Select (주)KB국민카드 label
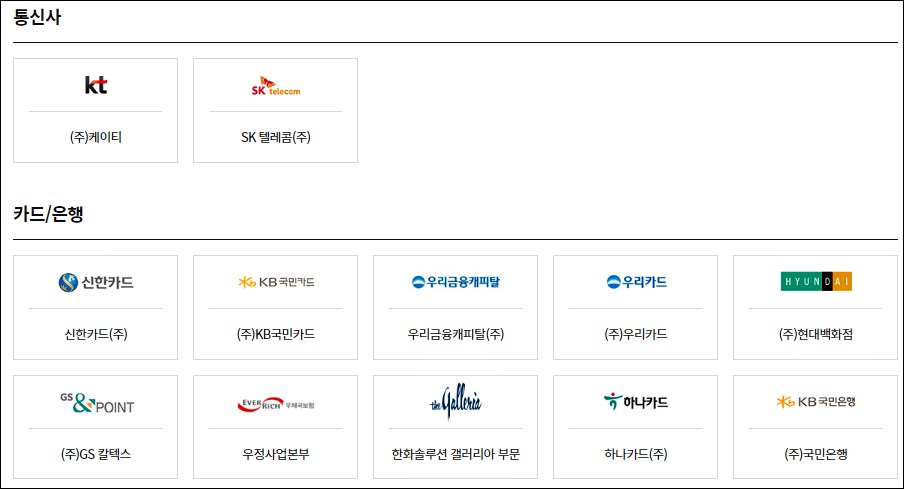Screen dimensions: 904x489 coord(276,334)
